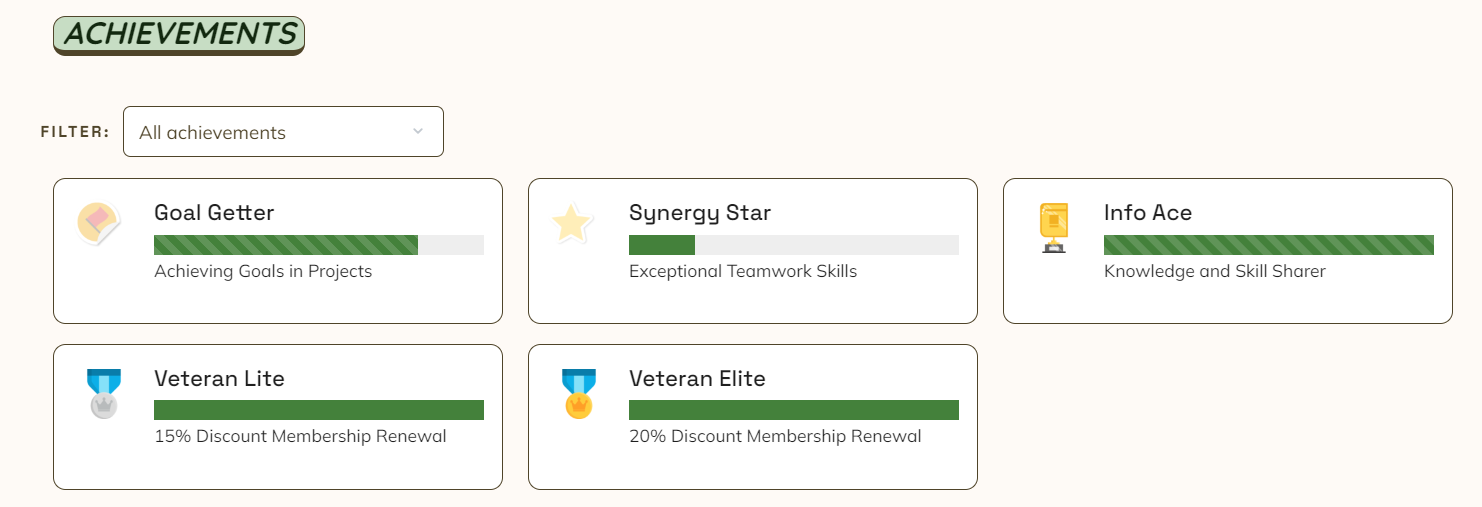Click the filter dropdown chevron arrow
Image resolution: width=1482 pixels, height=507 pixels.
point(418,131)
